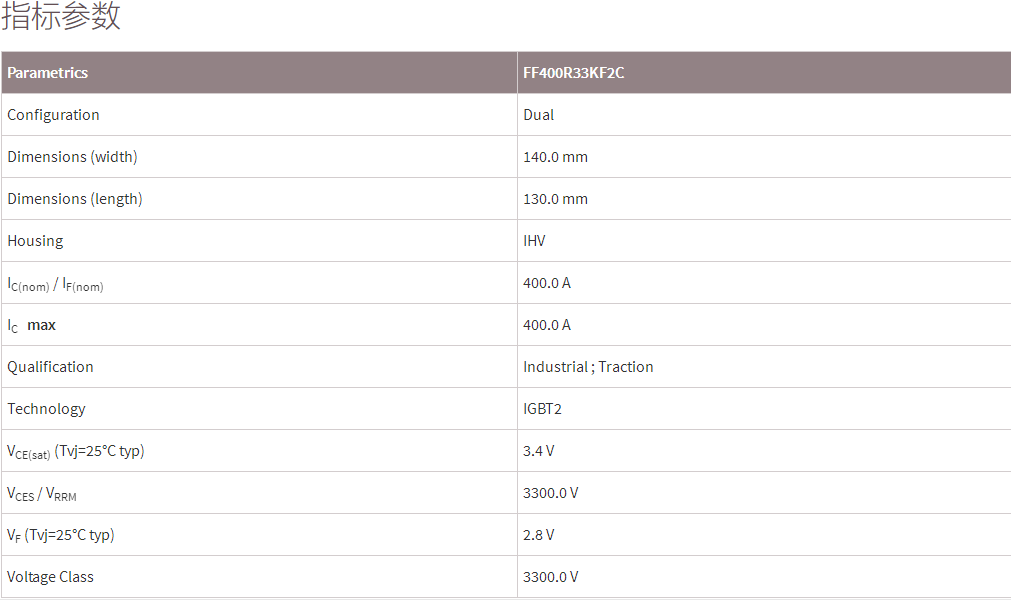Select the 3.4 V saturation voltage value

click(538, 451)
